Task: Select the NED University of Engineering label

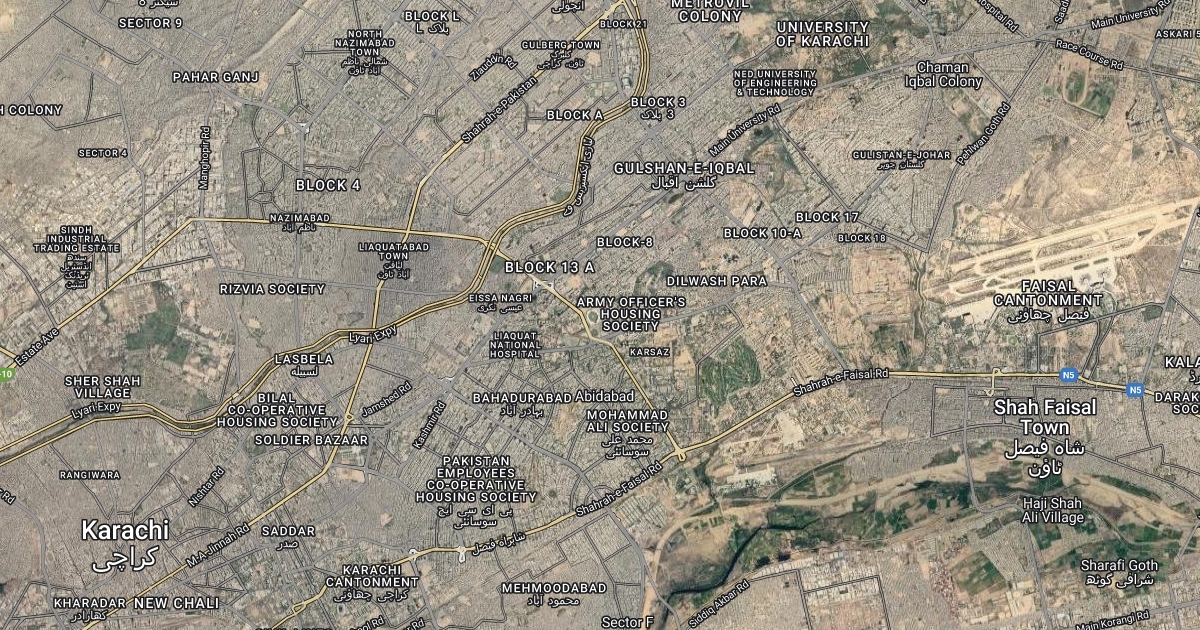Action: tap(775, 83)
